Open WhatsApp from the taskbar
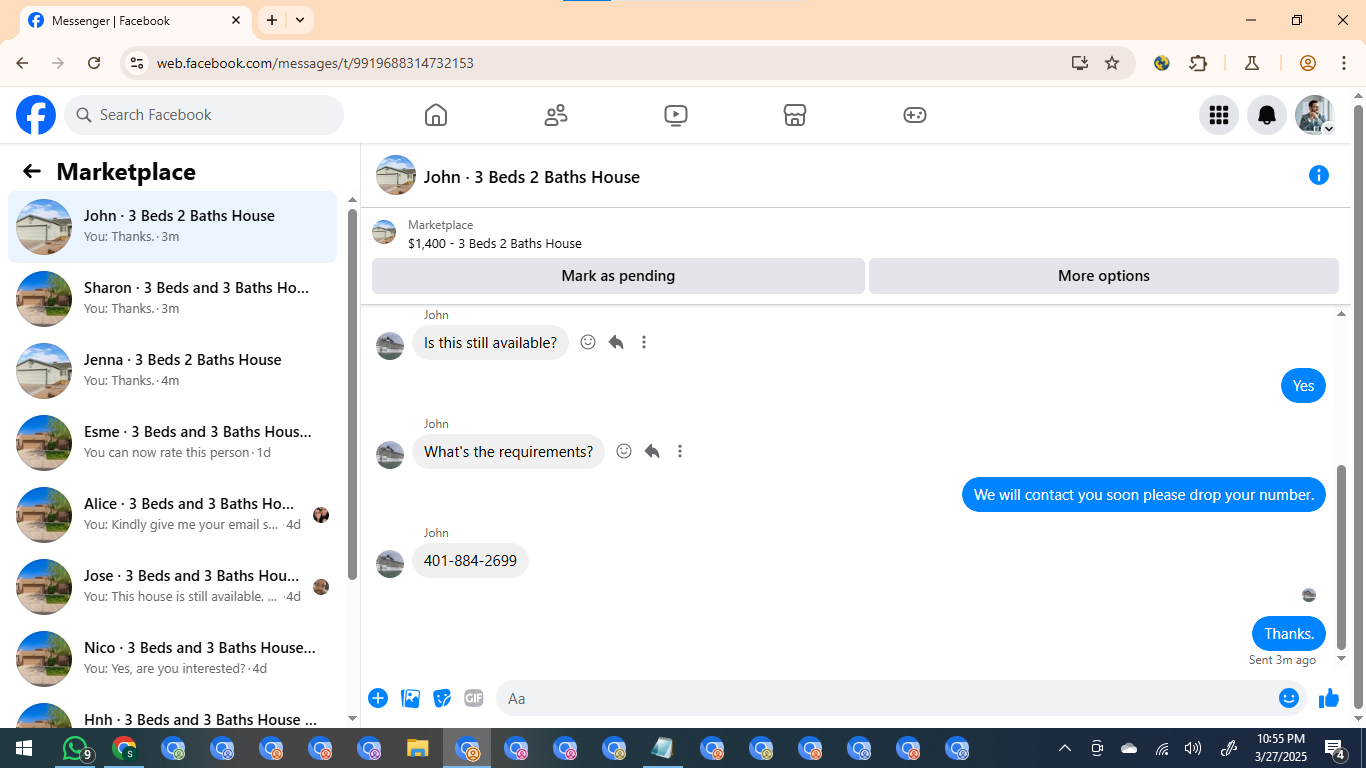 (x=76, y=748)
